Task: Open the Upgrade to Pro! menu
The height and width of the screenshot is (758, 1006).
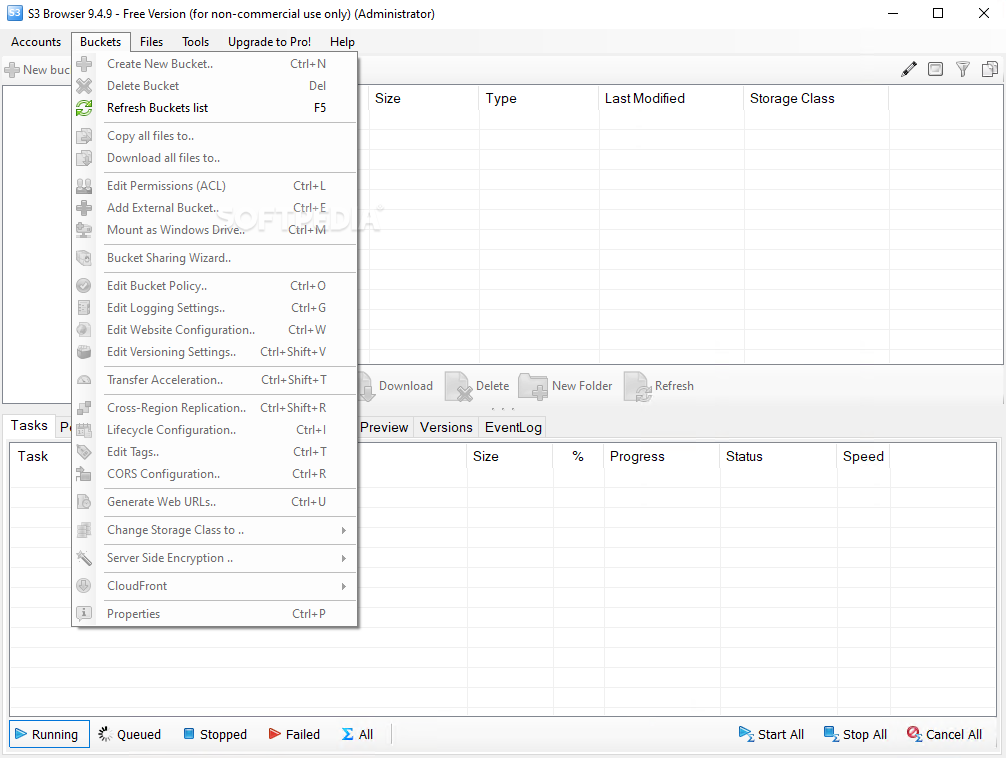Action: [269, 42]
